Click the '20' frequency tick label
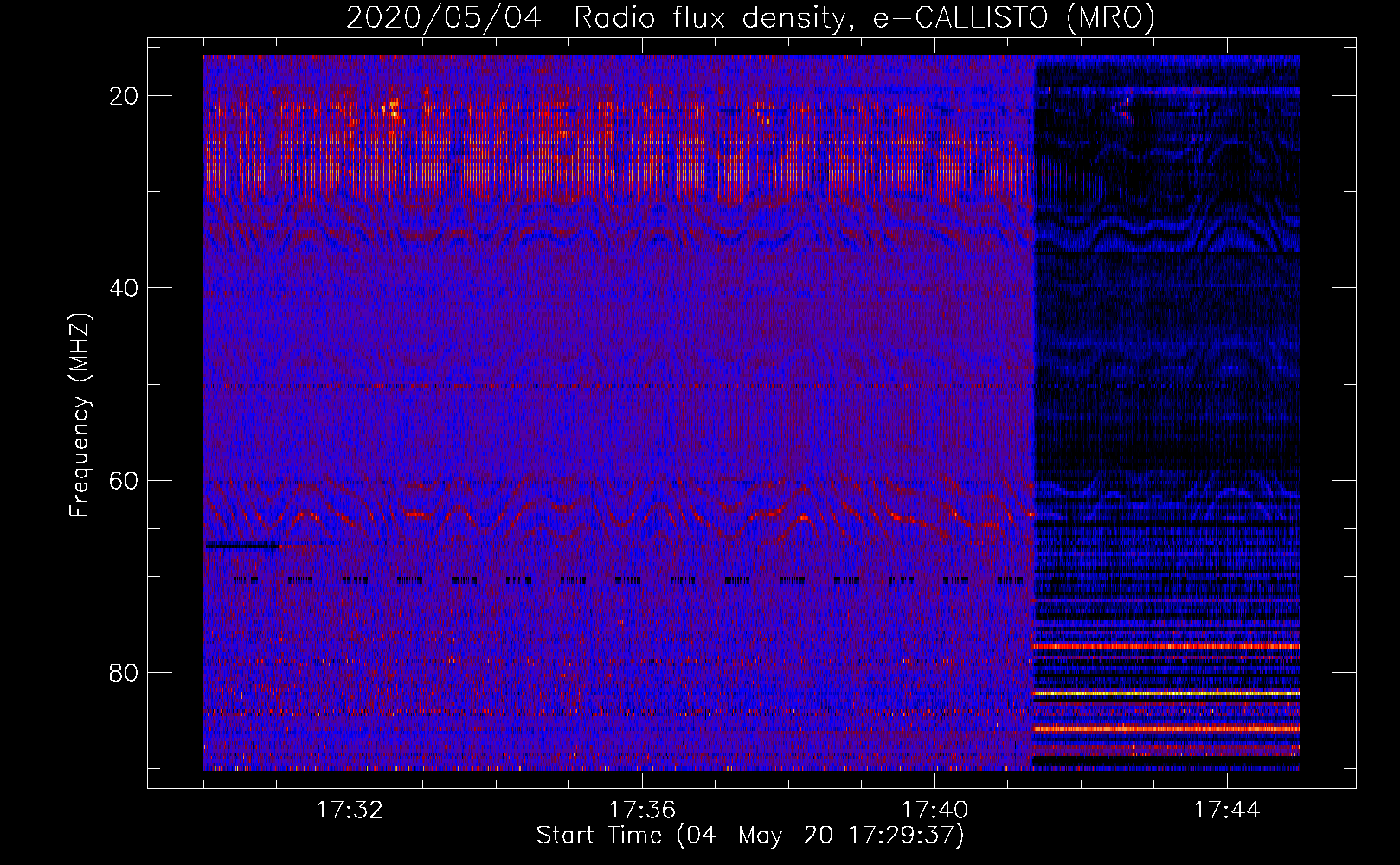This screenshot has width=1400, height=865. (125, 96)
